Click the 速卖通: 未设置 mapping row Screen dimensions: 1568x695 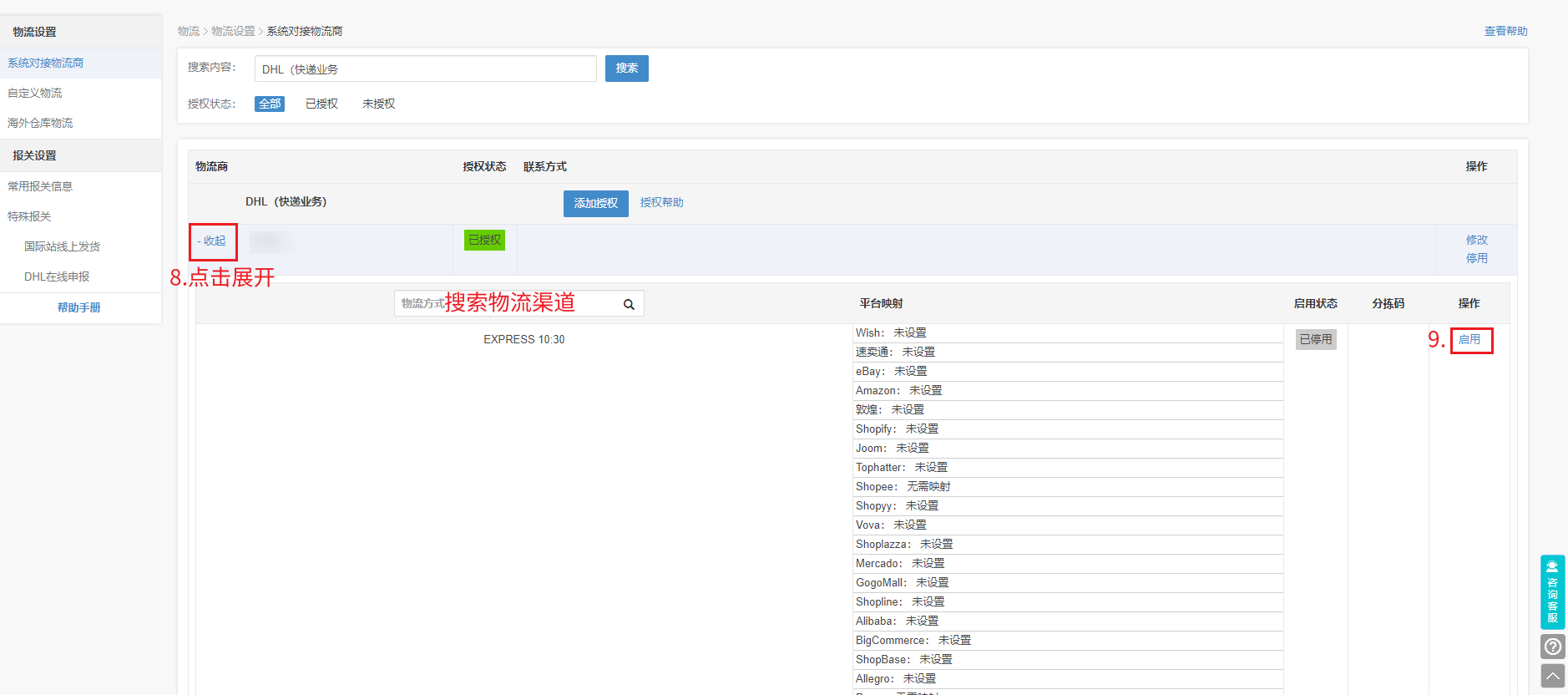pyautogui.click(x=1068, y=353)
